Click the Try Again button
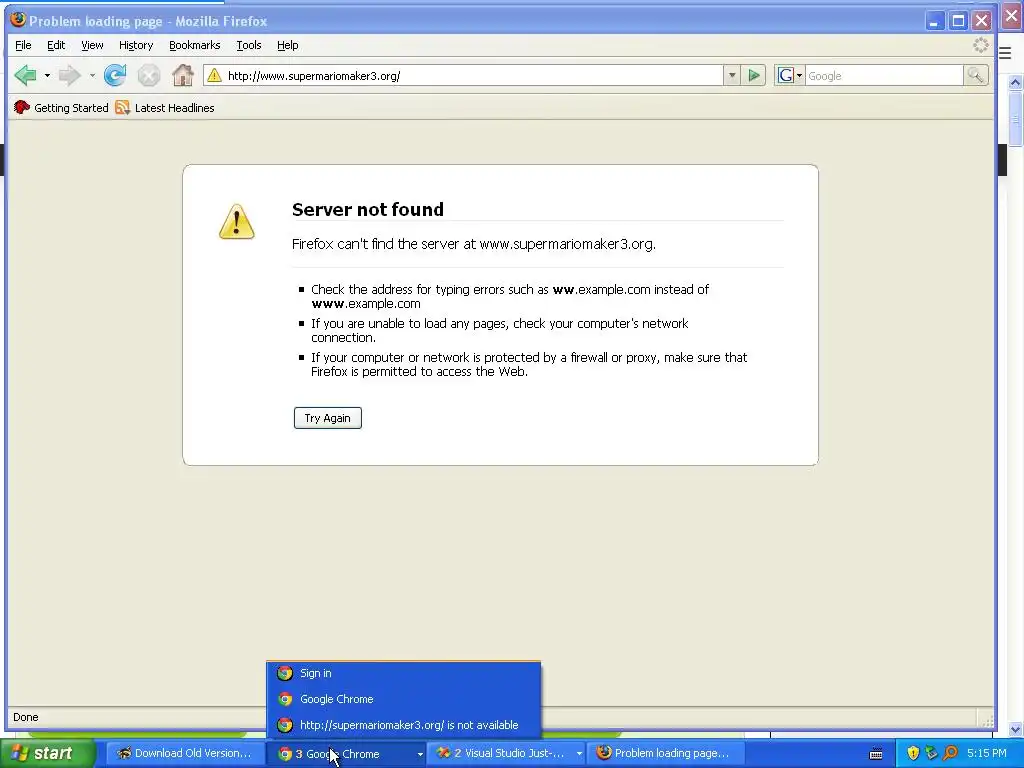The width and height of the screenshot is (1024, 768). (328, 418)
